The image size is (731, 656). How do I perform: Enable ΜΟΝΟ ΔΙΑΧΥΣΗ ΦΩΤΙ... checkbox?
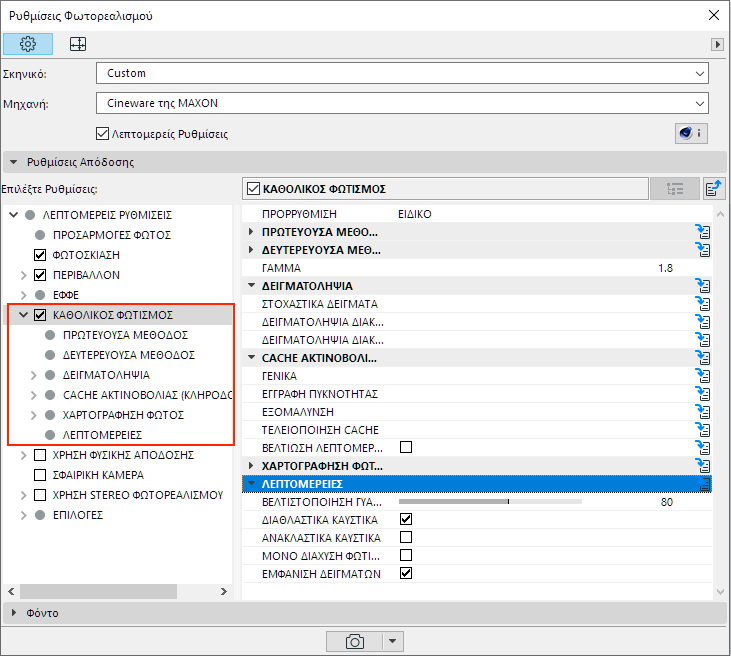click(x=406, y=555)
